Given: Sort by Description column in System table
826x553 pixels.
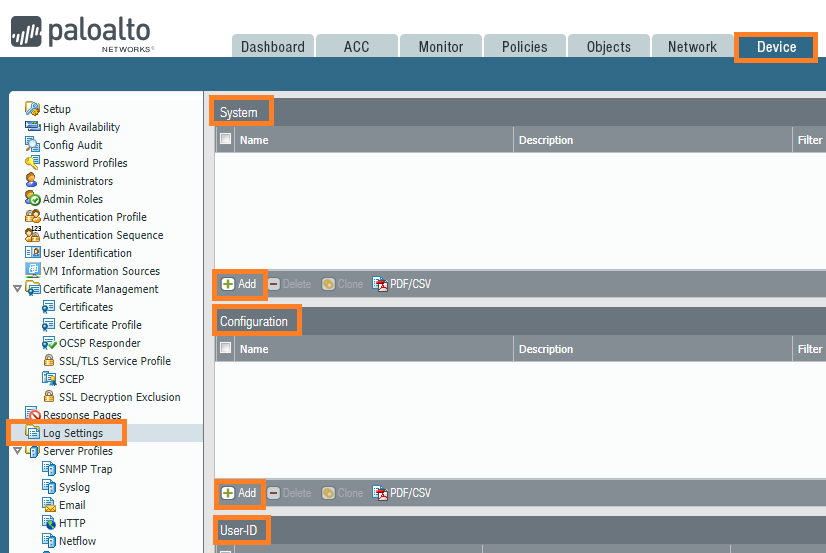Looking at the screenshot, I should [546, 140].
